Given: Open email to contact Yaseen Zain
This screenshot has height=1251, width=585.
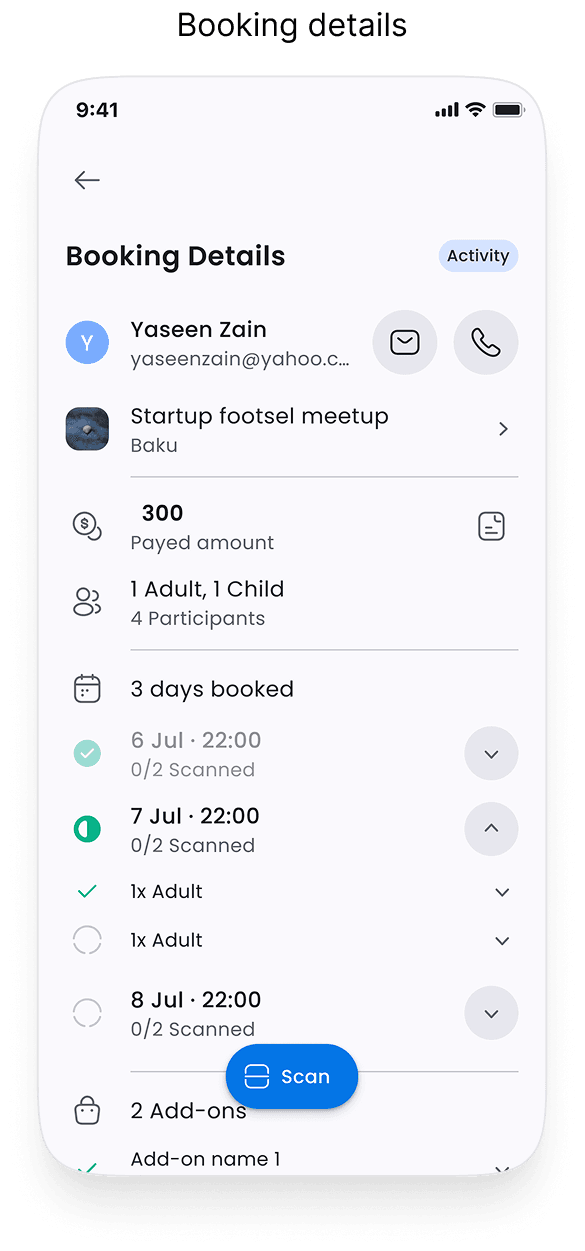Looking at the screenshot, I should (404, 342).
